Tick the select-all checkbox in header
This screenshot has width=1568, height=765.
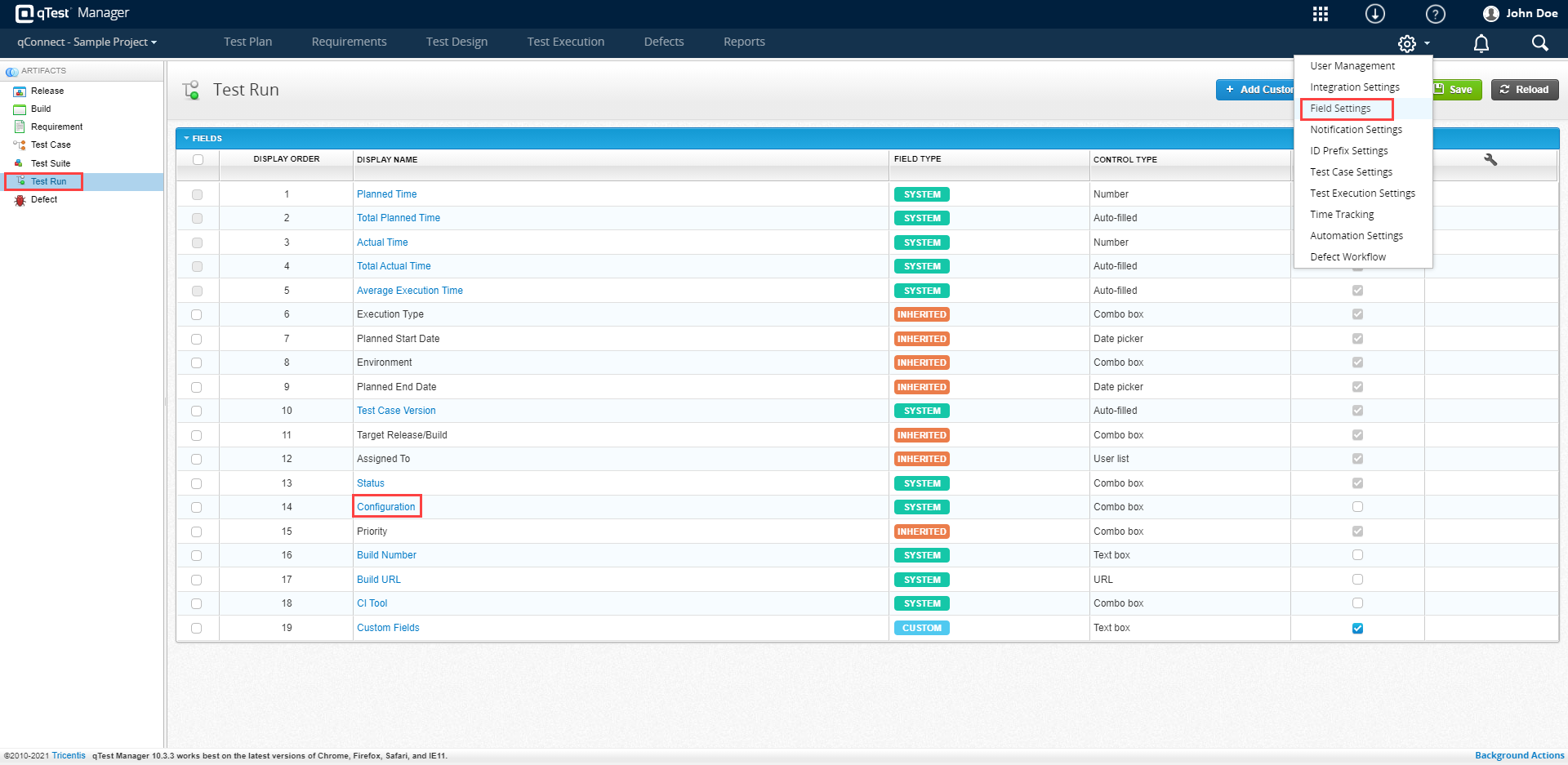[x=198, y=159]
